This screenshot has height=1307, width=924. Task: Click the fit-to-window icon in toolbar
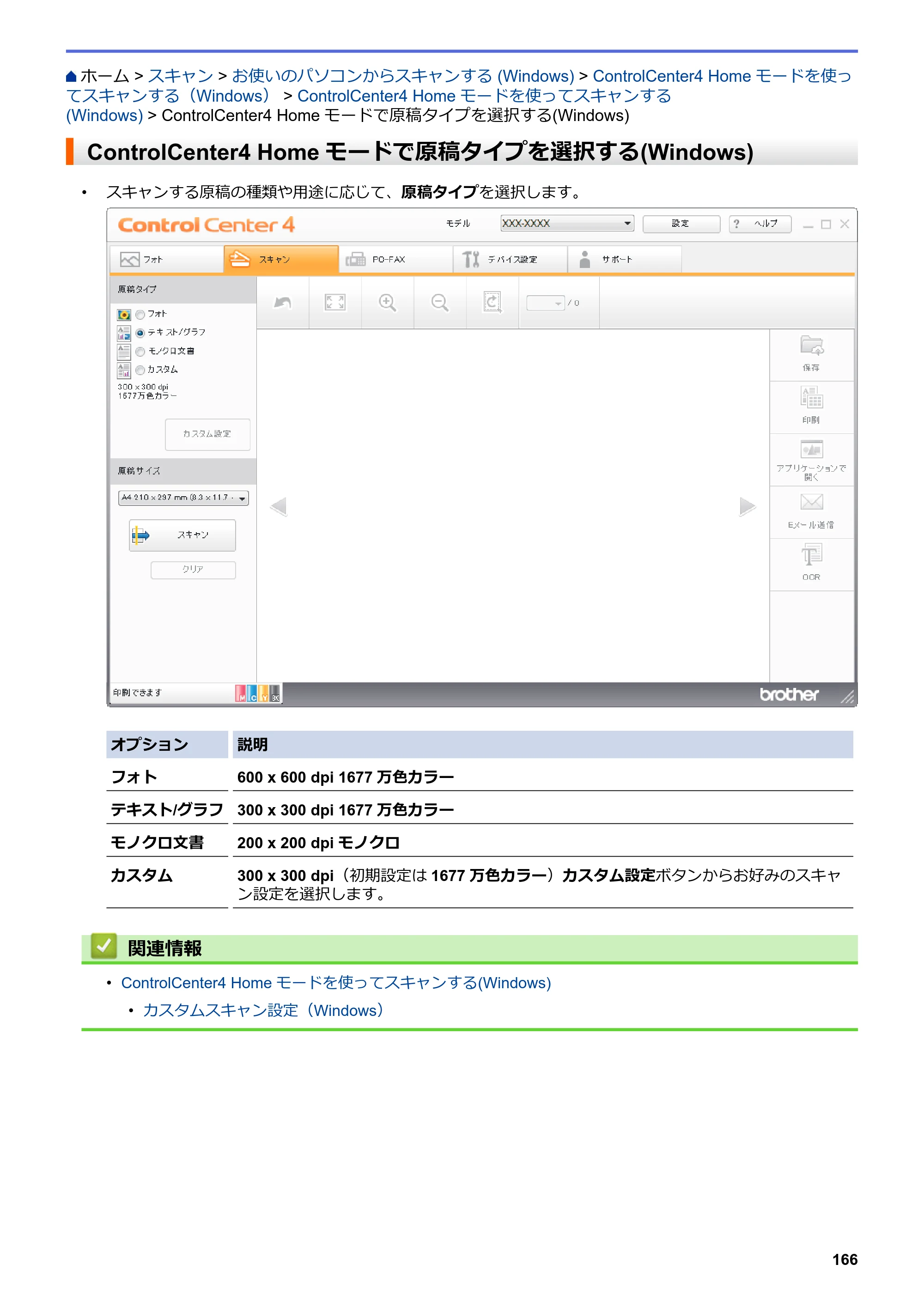335,302
